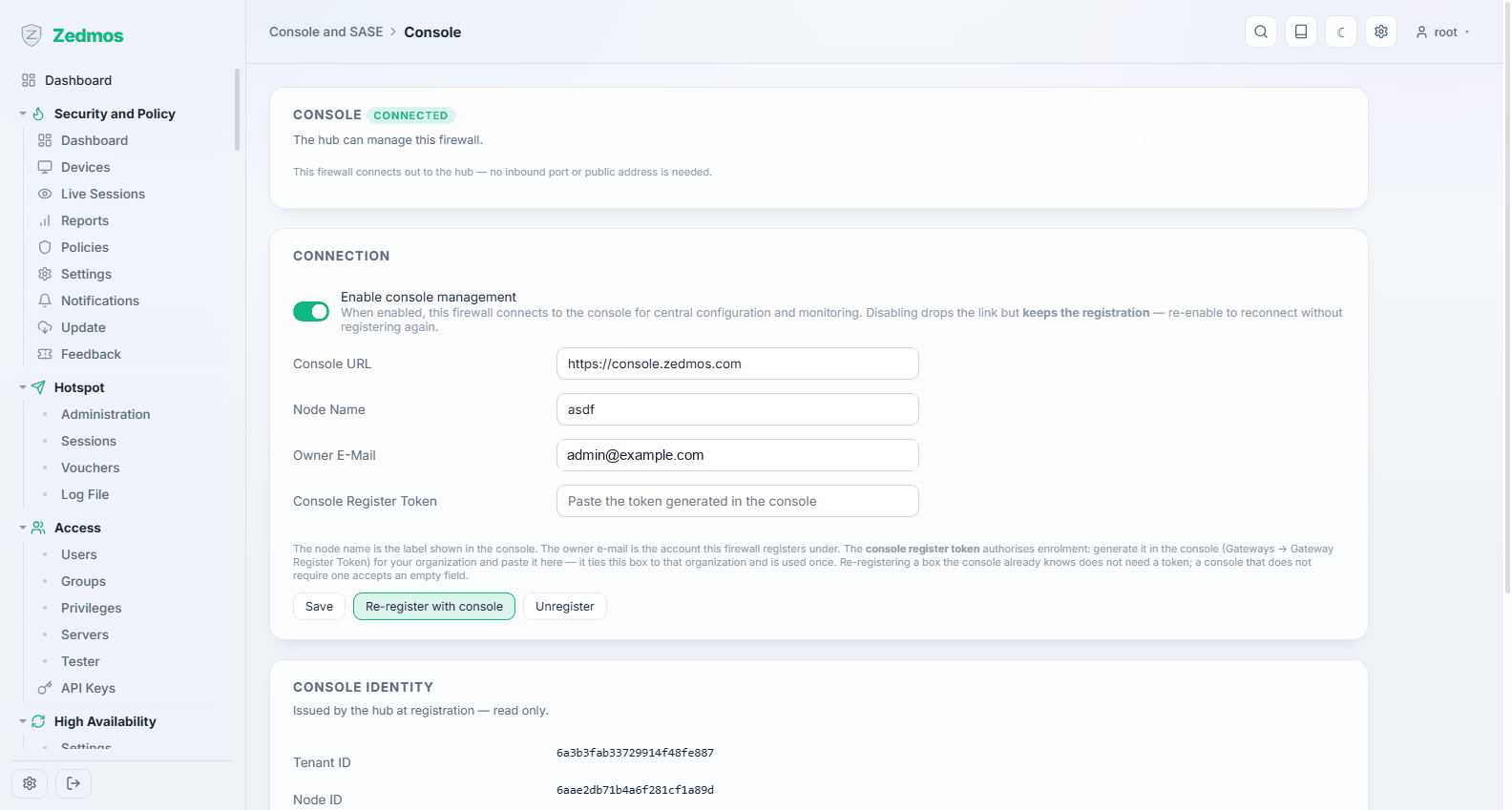This screenshot has height=810, width=1512.
Task: Open the header settings gear icon
Action: pos(1381,31)
